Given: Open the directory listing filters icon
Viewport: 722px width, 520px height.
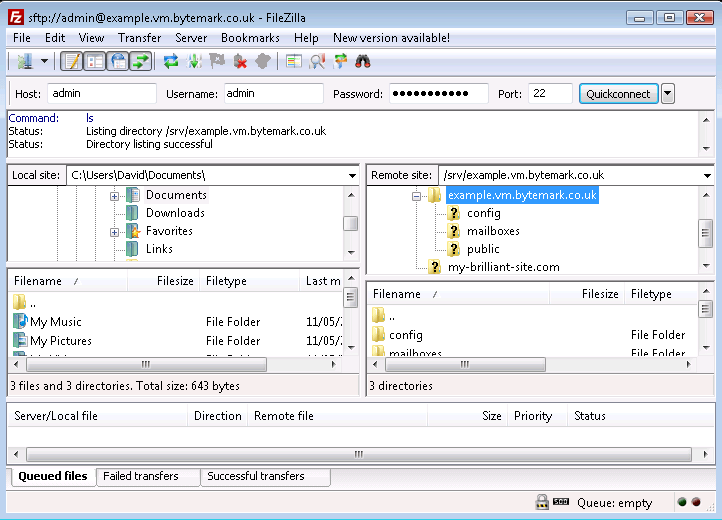Looking at the screenshot, I should 293,61.
